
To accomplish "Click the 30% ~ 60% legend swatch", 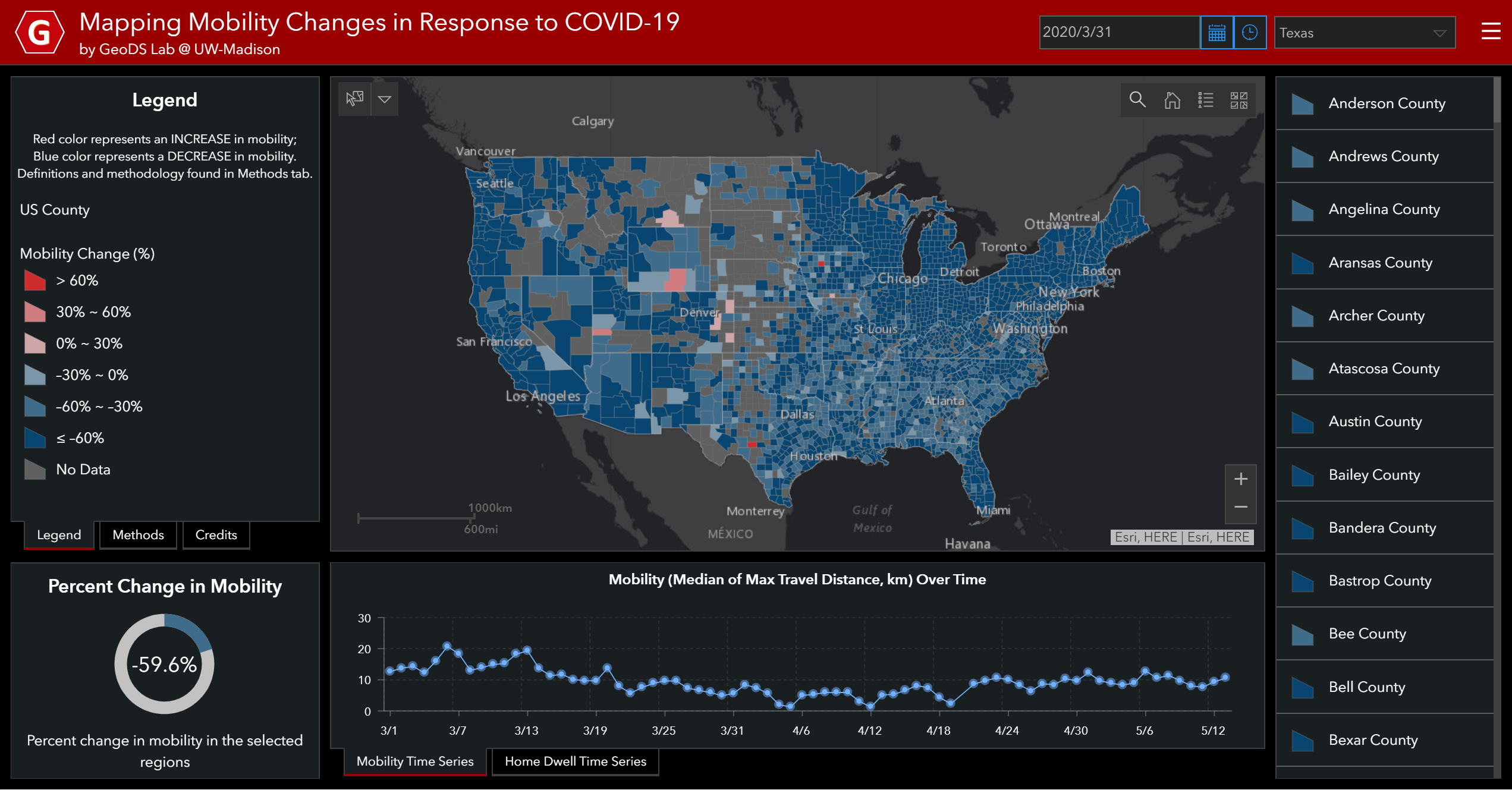I will pos(34,312).
